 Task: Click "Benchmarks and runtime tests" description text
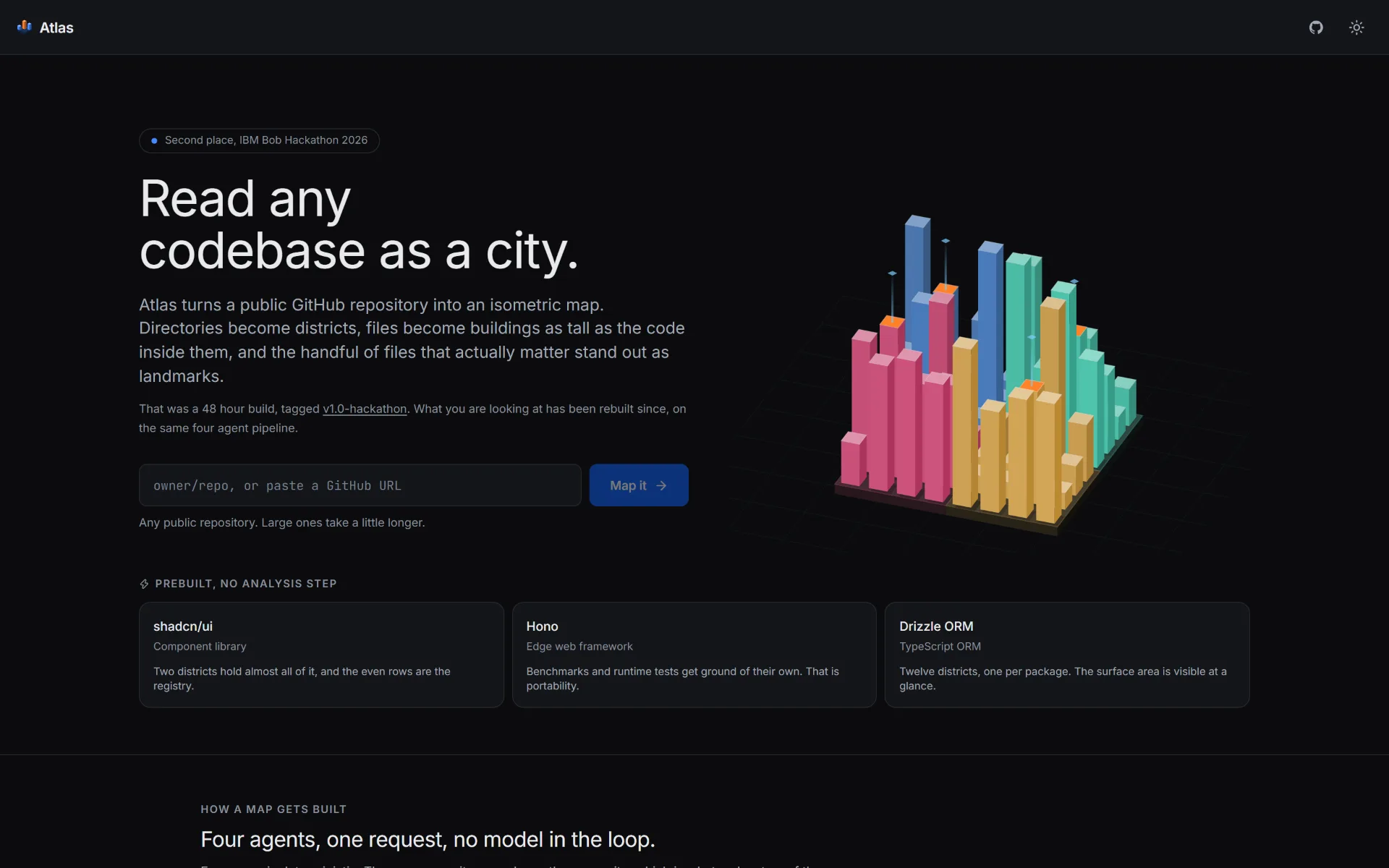(x=683, y=678)
